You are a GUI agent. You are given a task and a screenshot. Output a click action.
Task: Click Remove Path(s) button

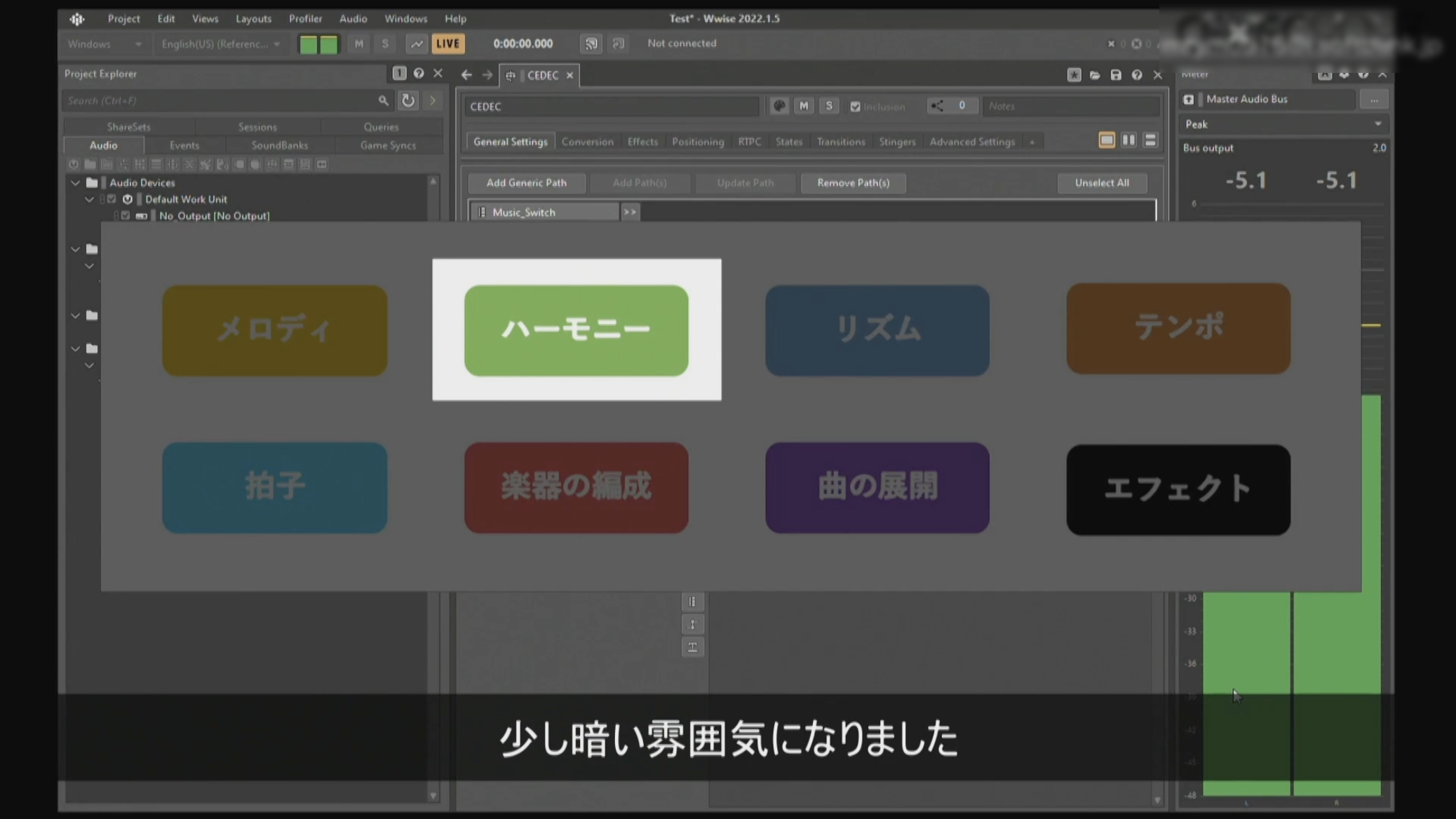[x=854, y=183]
